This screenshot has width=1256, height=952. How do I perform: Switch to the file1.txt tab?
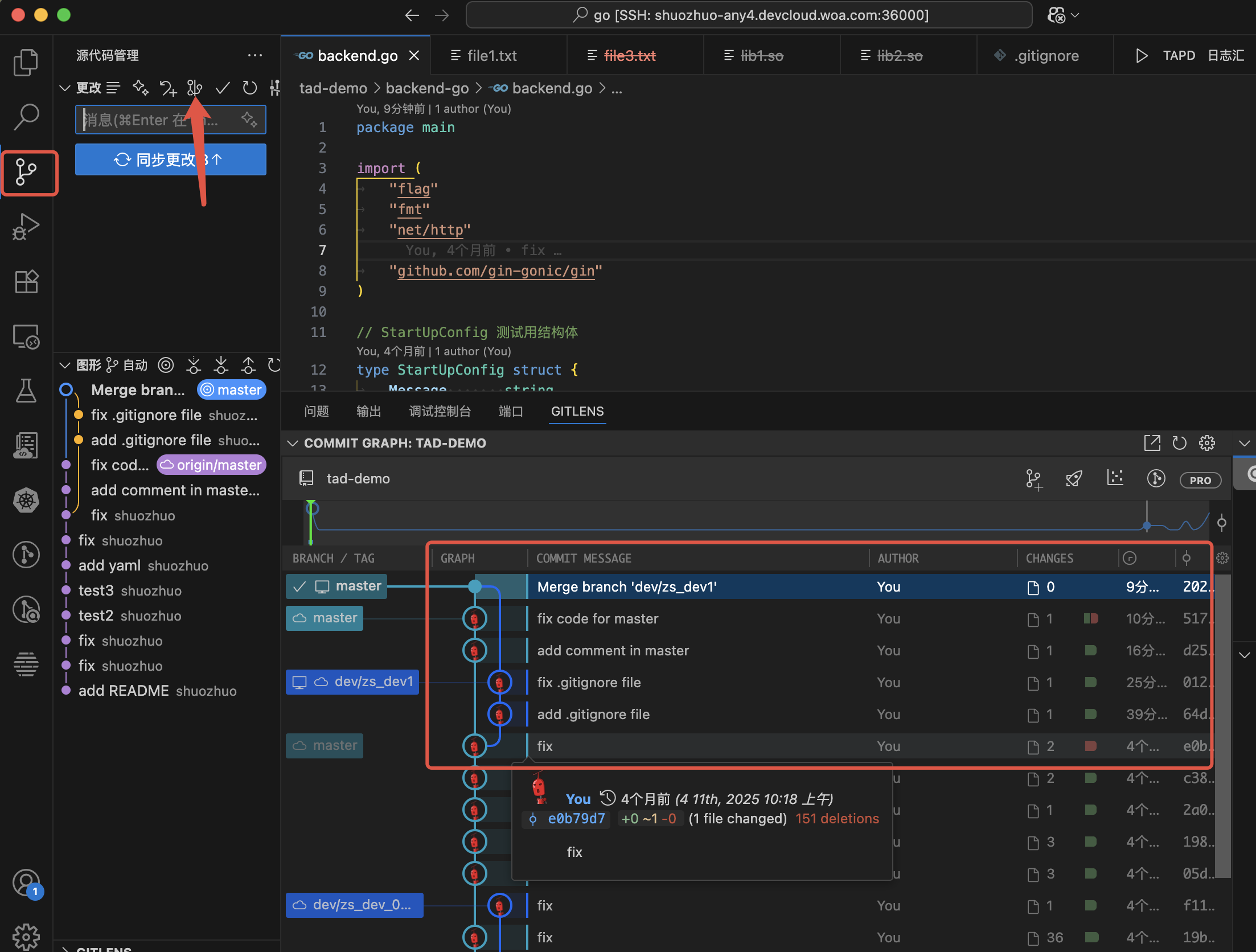491,55
